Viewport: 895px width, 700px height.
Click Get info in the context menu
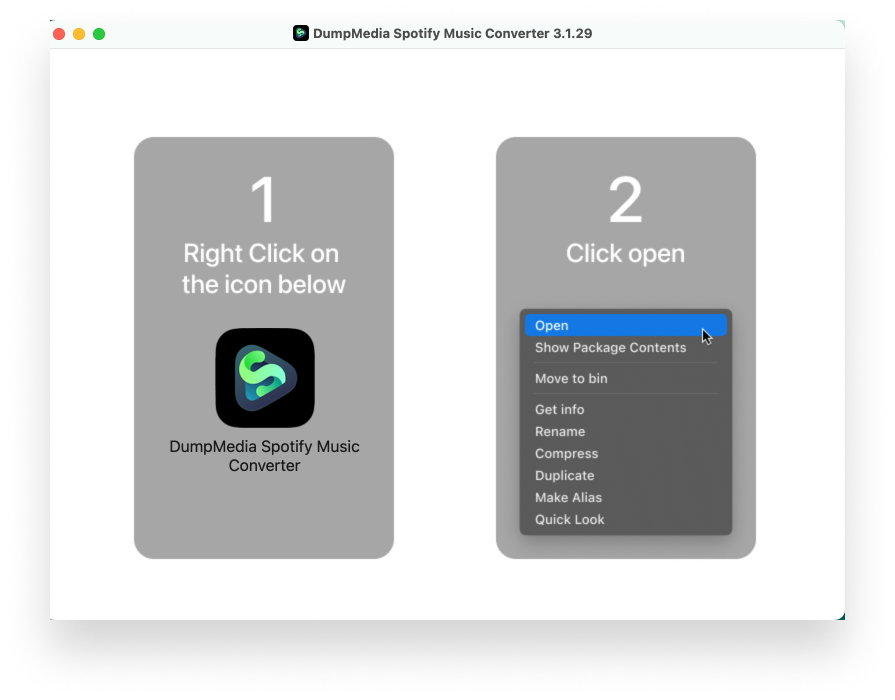(560, 409)
